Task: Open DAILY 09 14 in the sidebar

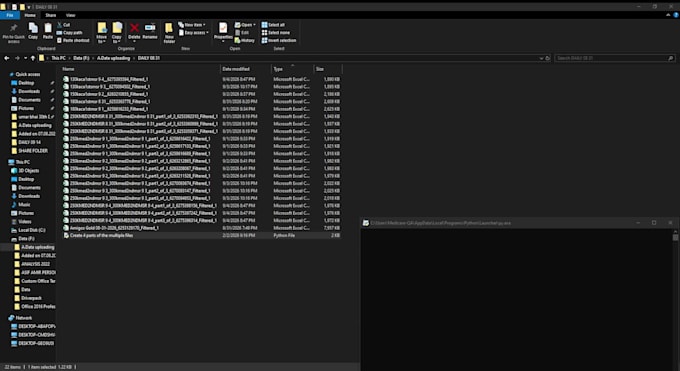Action: (x=29, y=142)
